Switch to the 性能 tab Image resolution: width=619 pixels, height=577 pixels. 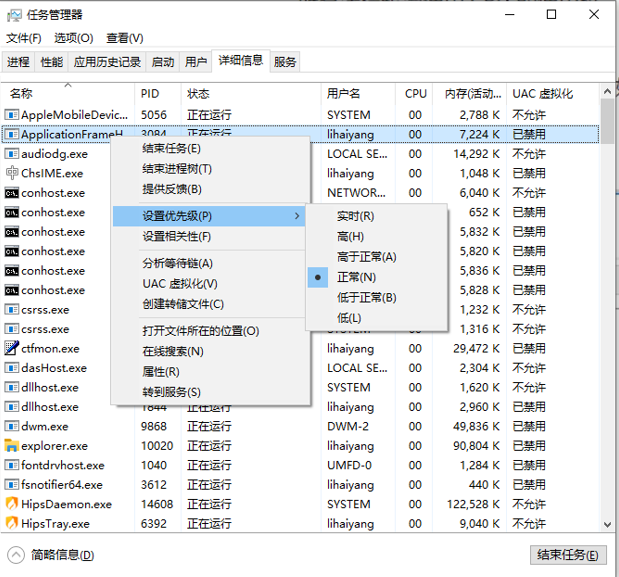[52, 62]
